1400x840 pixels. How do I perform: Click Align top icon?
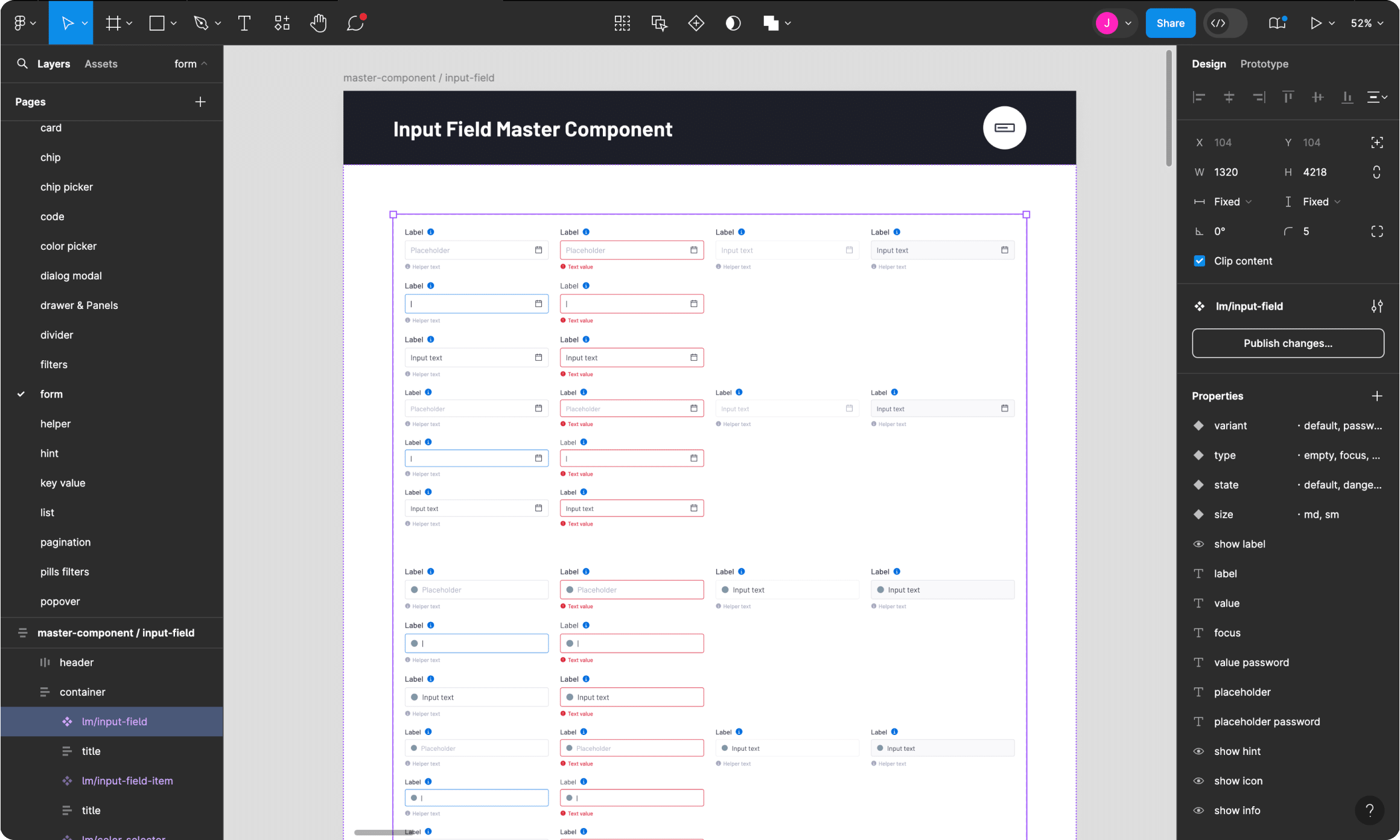coord(1288,97)
